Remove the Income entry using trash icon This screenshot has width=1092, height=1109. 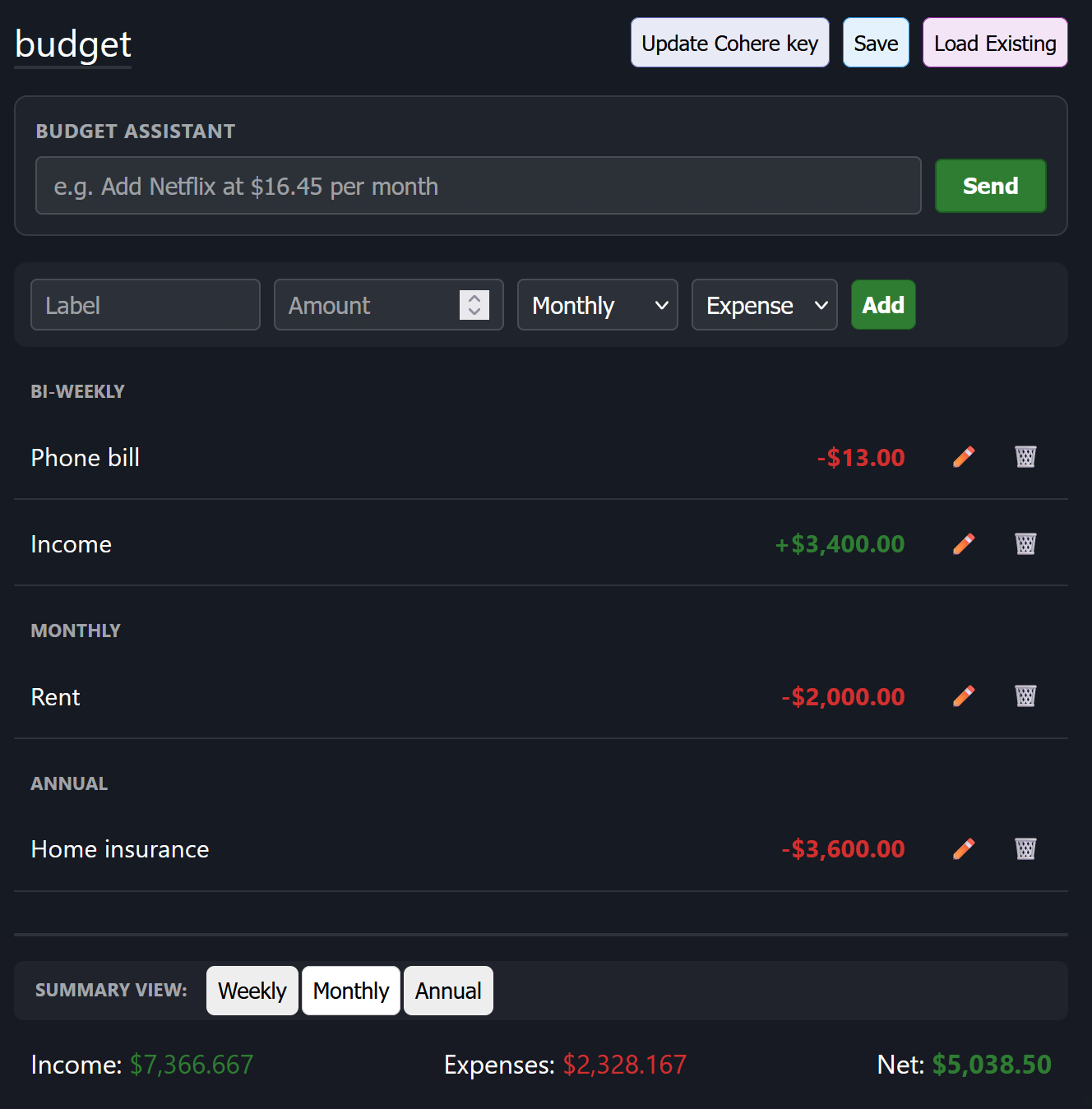click(1025, 544)
